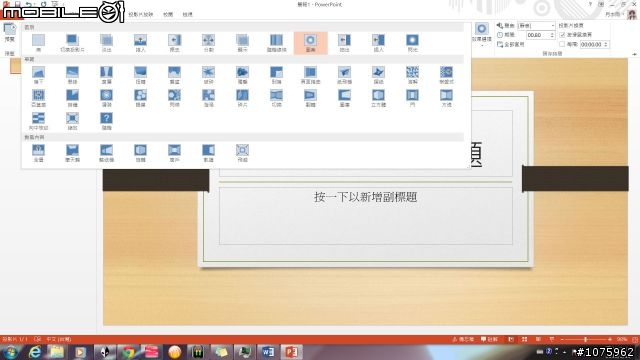Apply the Uncover transition
The image size is (640, 360).
click(x=344, y=43)
